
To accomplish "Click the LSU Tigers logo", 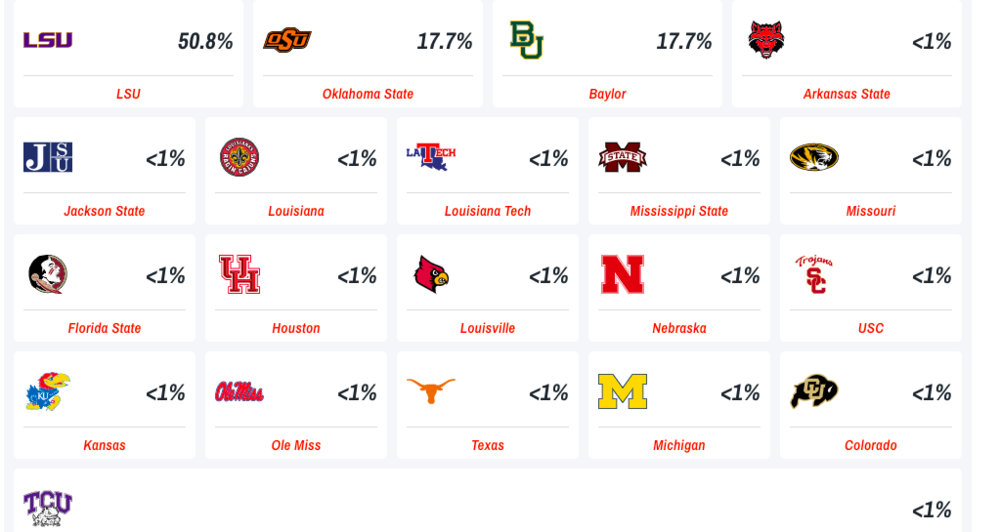I will coord(48,40).
